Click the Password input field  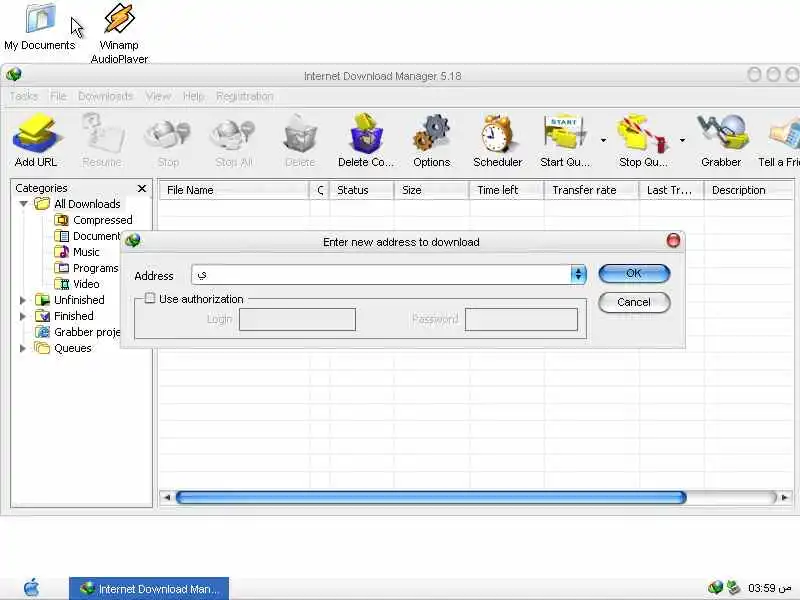pos(521,319)
